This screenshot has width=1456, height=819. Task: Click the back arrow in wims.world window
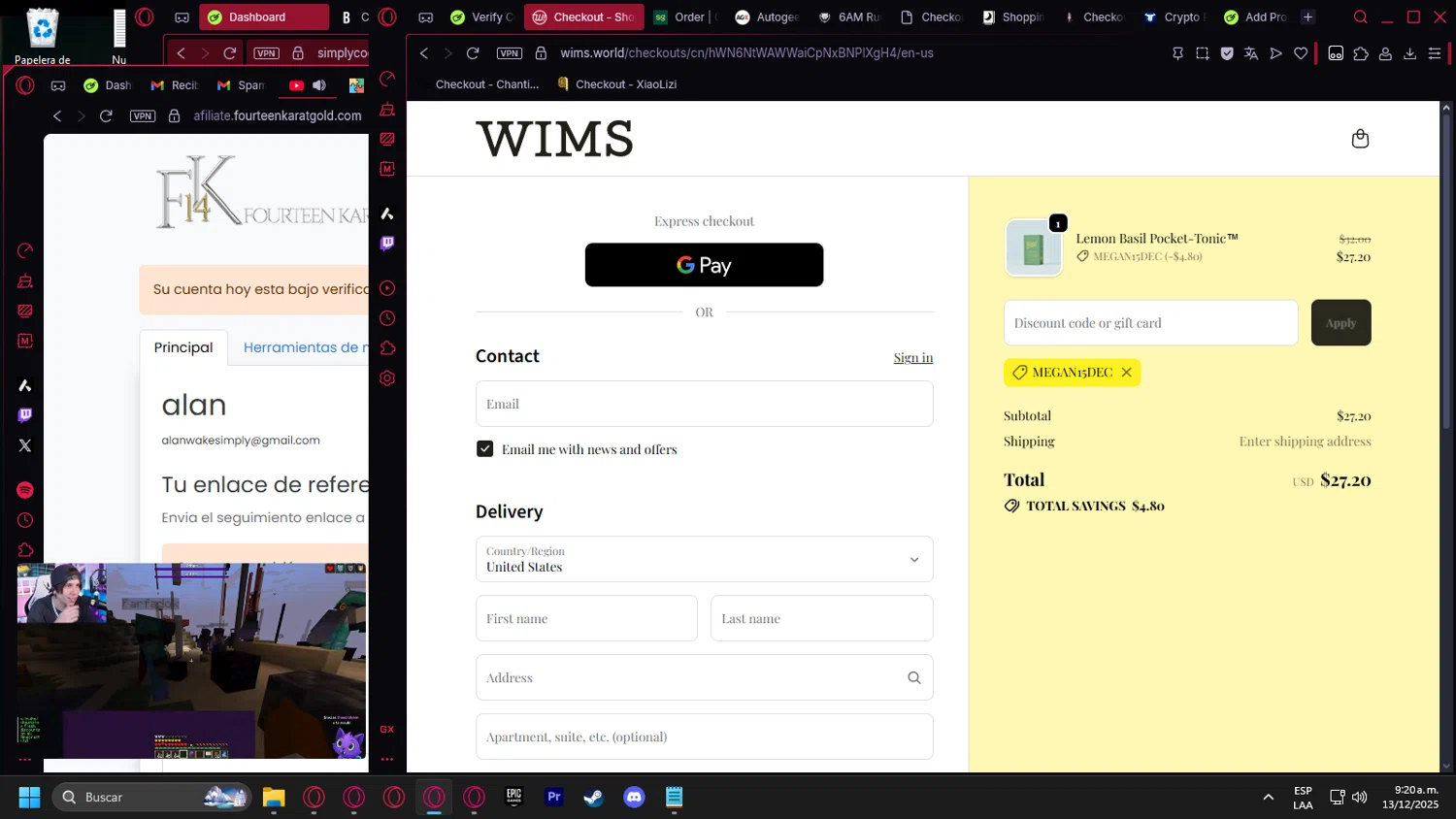pyautogui.click(x=424, y=53)
